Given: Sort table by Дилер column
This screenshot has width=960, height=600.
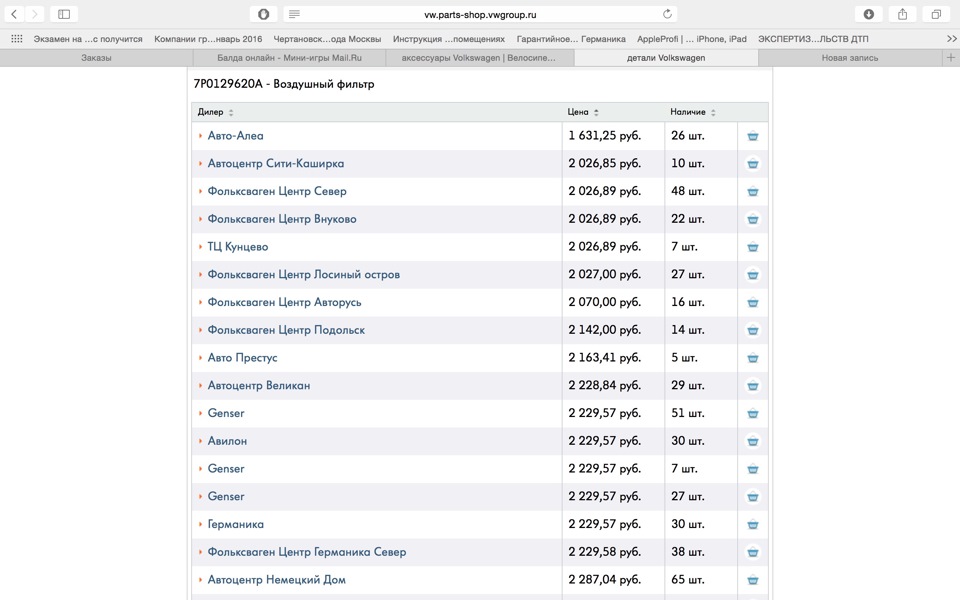Looking at the screenshot, I should pyautogui.click(x=216, y=112).
